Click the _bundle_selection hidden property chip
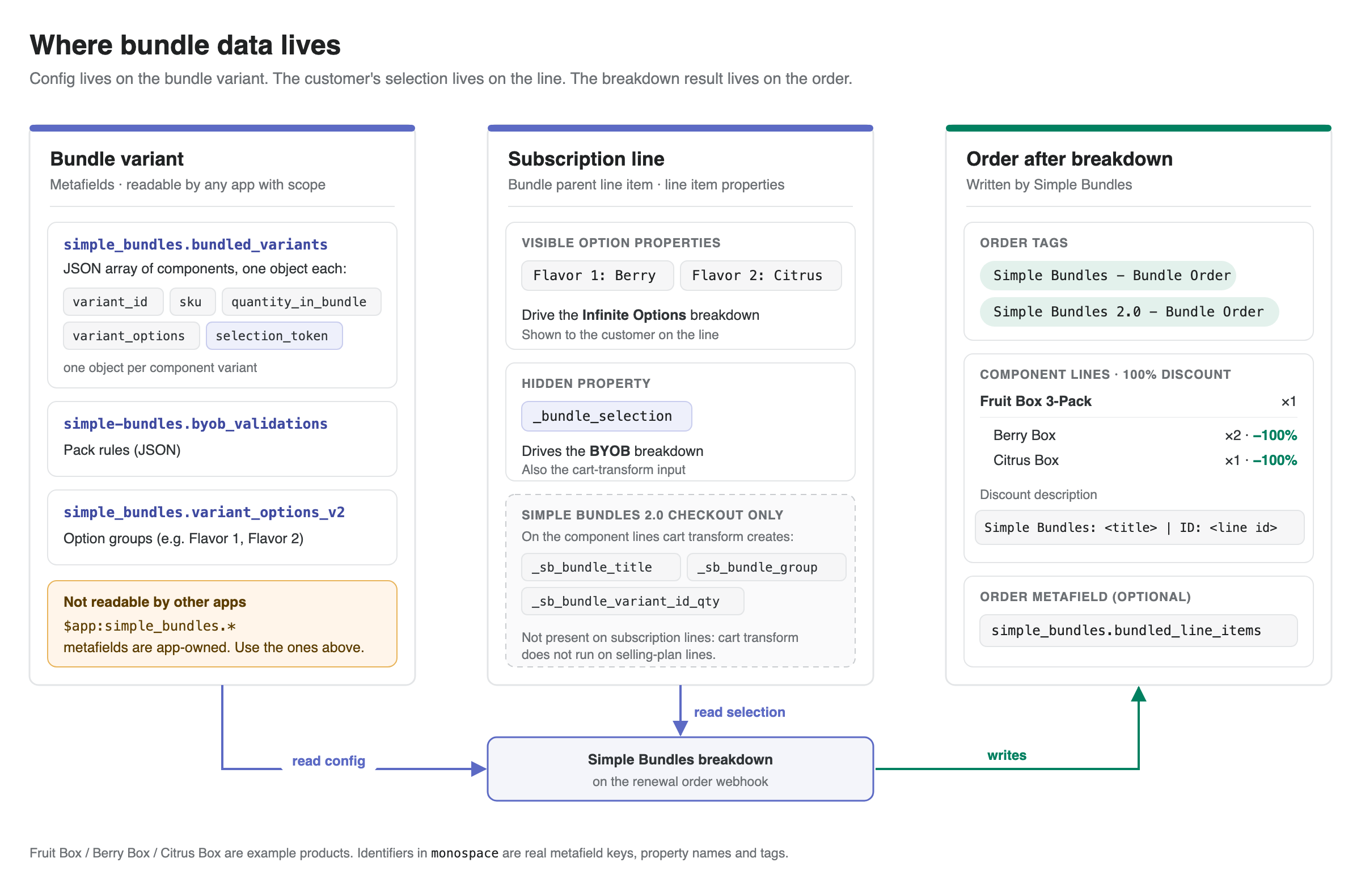 coord(606,416)
